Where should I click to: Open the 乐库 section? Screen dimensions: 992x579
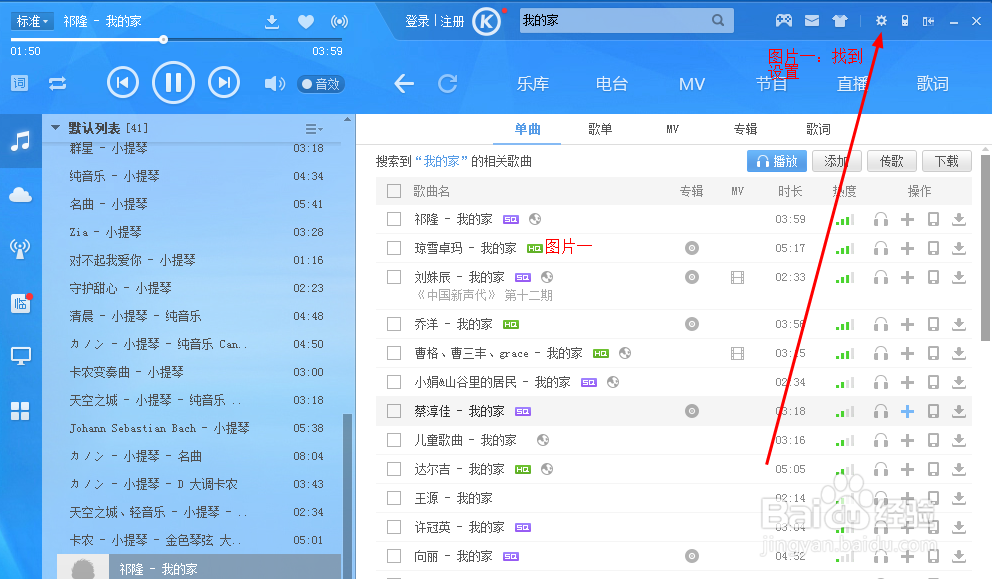coord(532,84)
